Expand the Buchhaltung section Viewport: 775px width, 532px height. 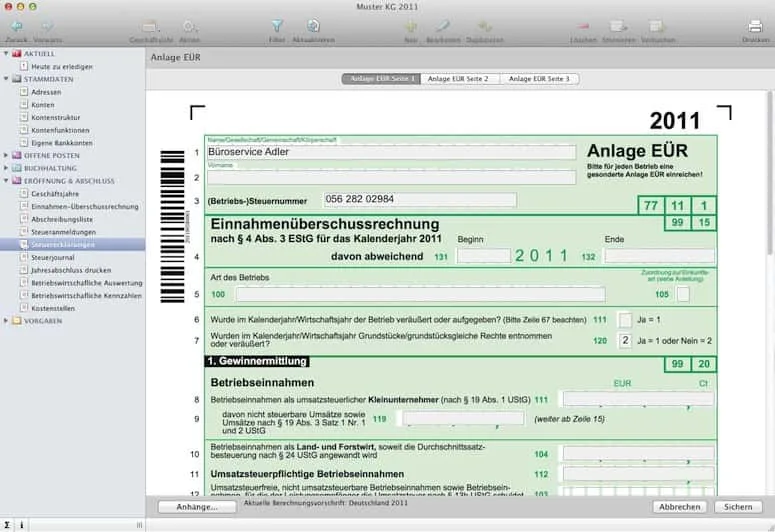click(6, 168)
